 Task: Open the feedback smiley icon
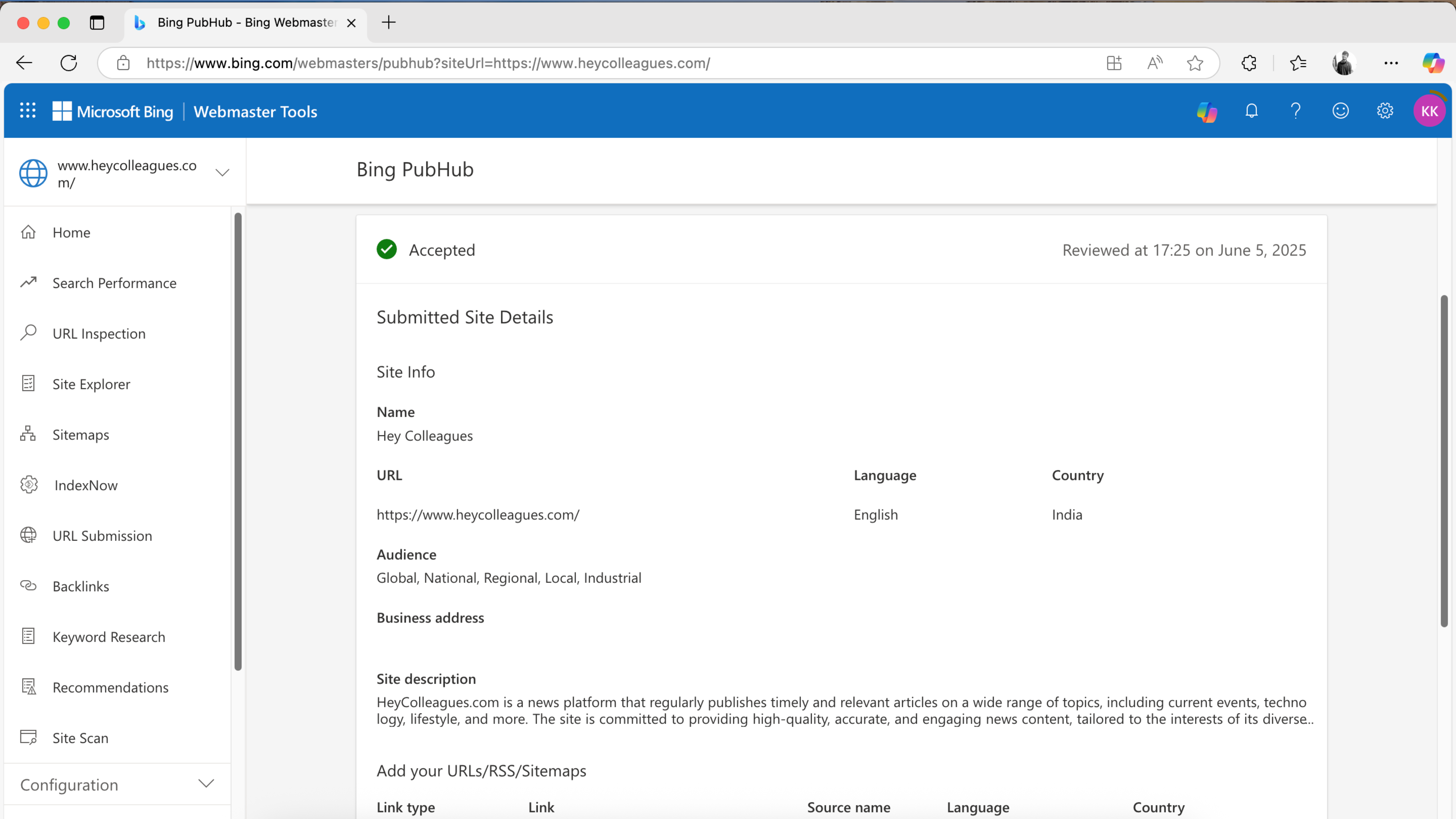(1341, 111)
